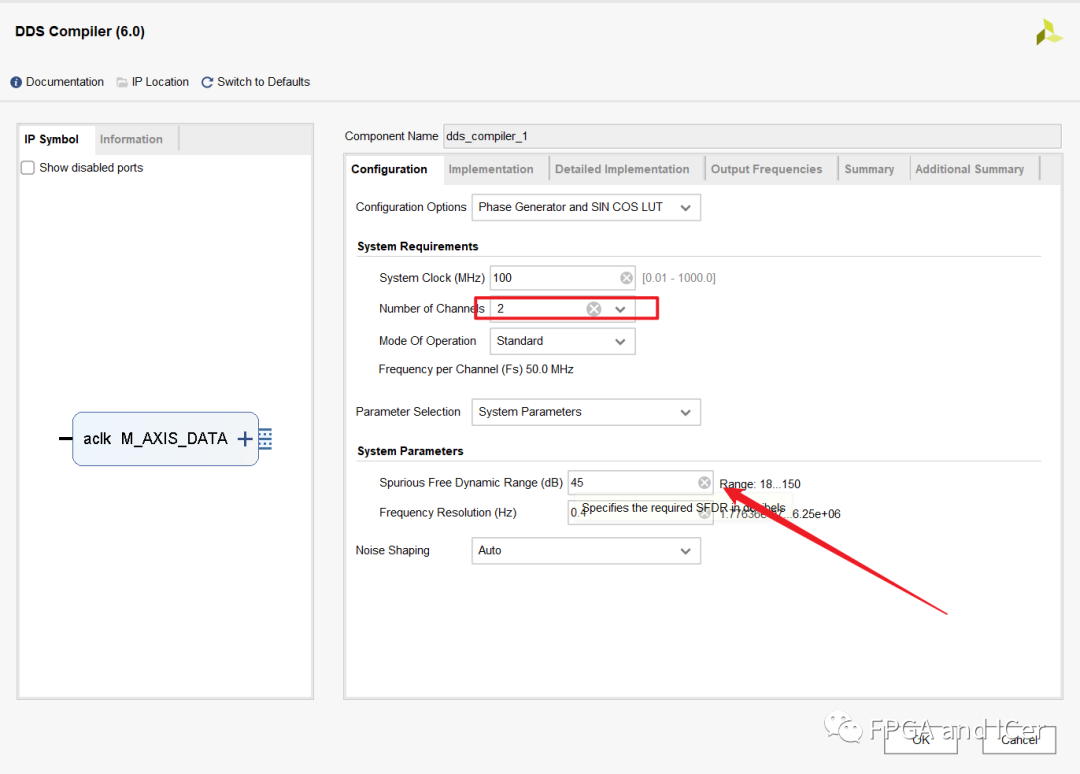Click the Component Name field
The width and height of the screenshot is (1080, 774).
[752, 136]
